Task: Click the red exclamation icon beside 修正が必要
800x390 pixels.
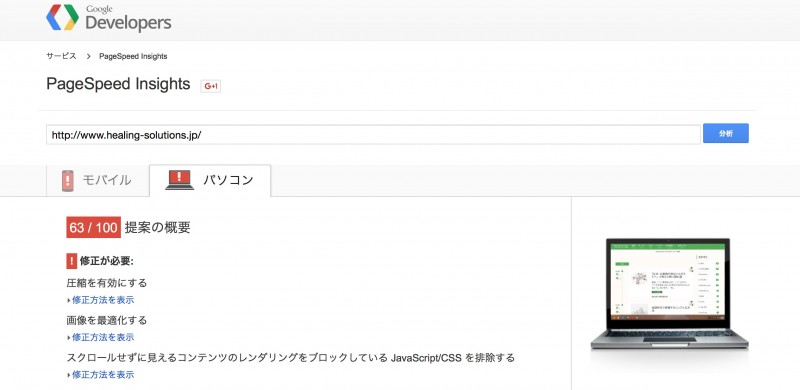Action: coord(71,261)
